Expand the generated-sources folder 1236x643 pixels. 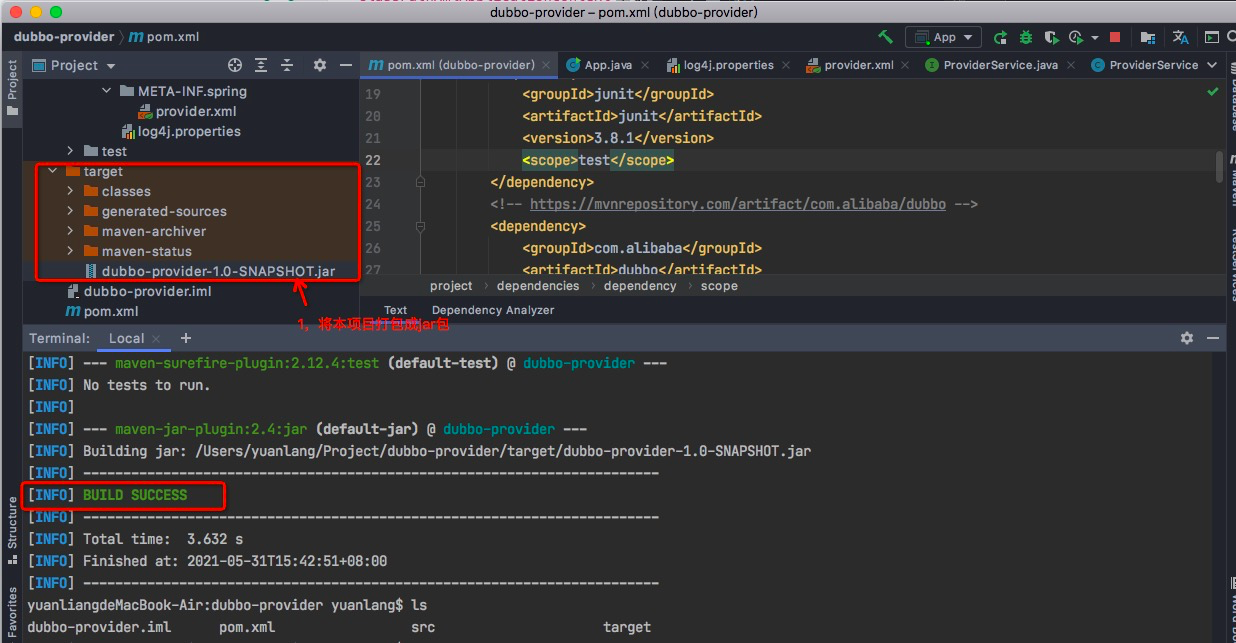[x=71, y=211]
